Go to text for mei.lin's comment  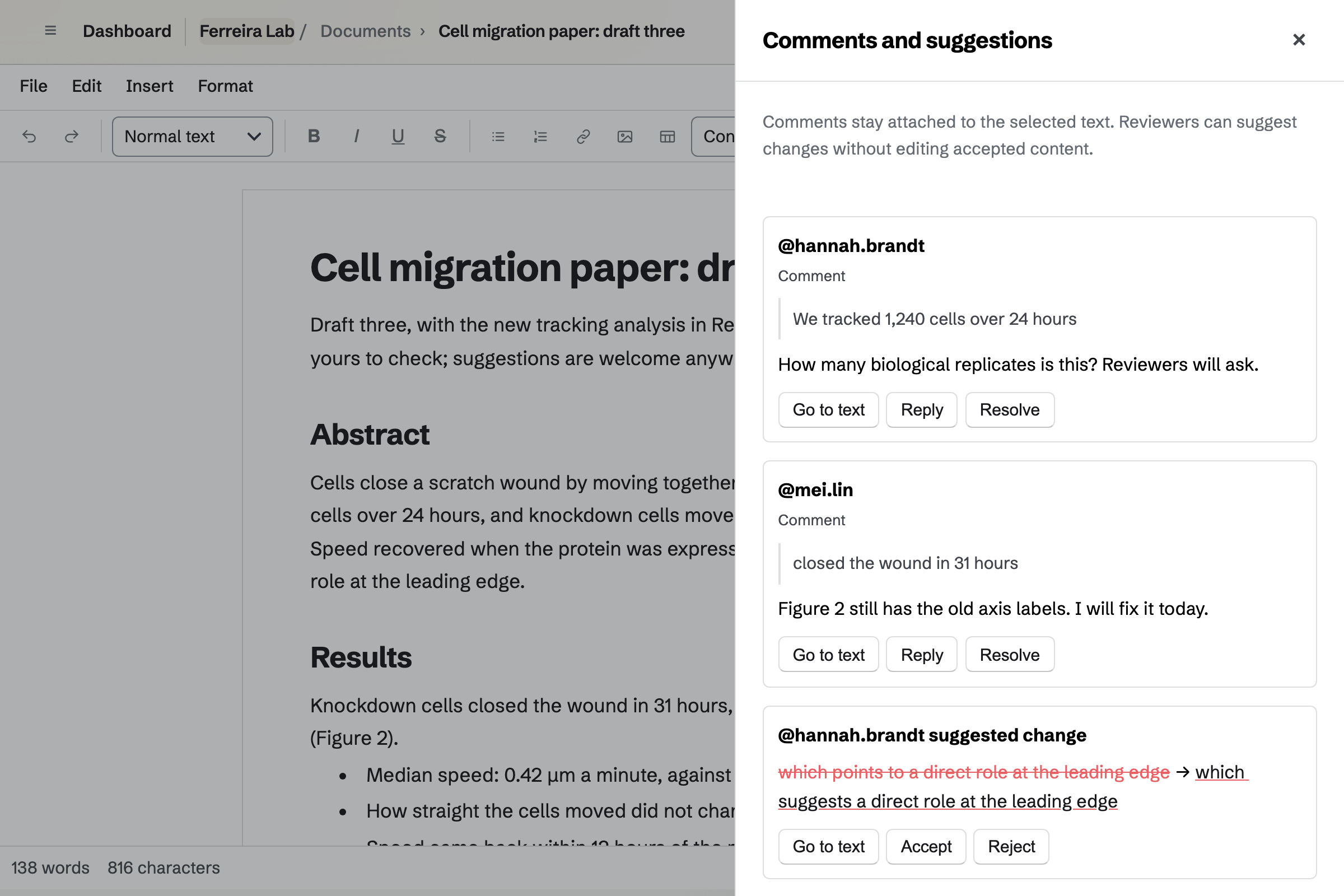pos(829,654)
